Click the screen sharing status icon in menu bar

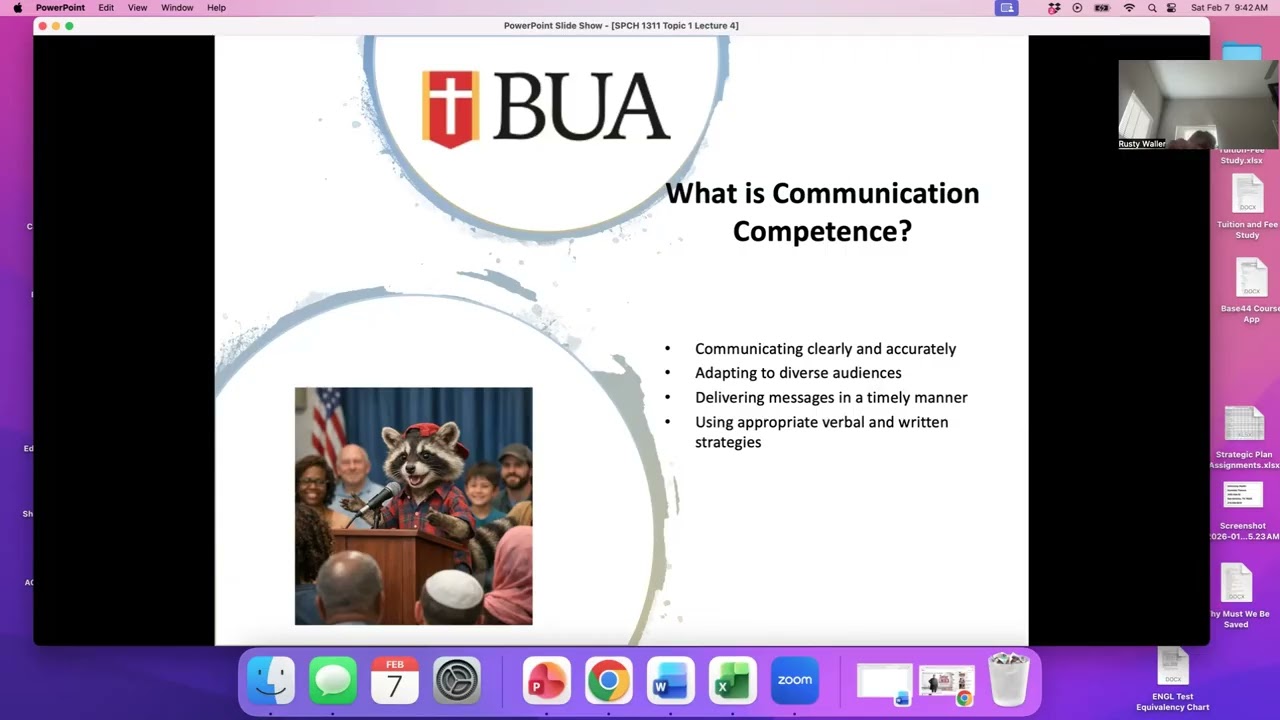point(1007,8)
